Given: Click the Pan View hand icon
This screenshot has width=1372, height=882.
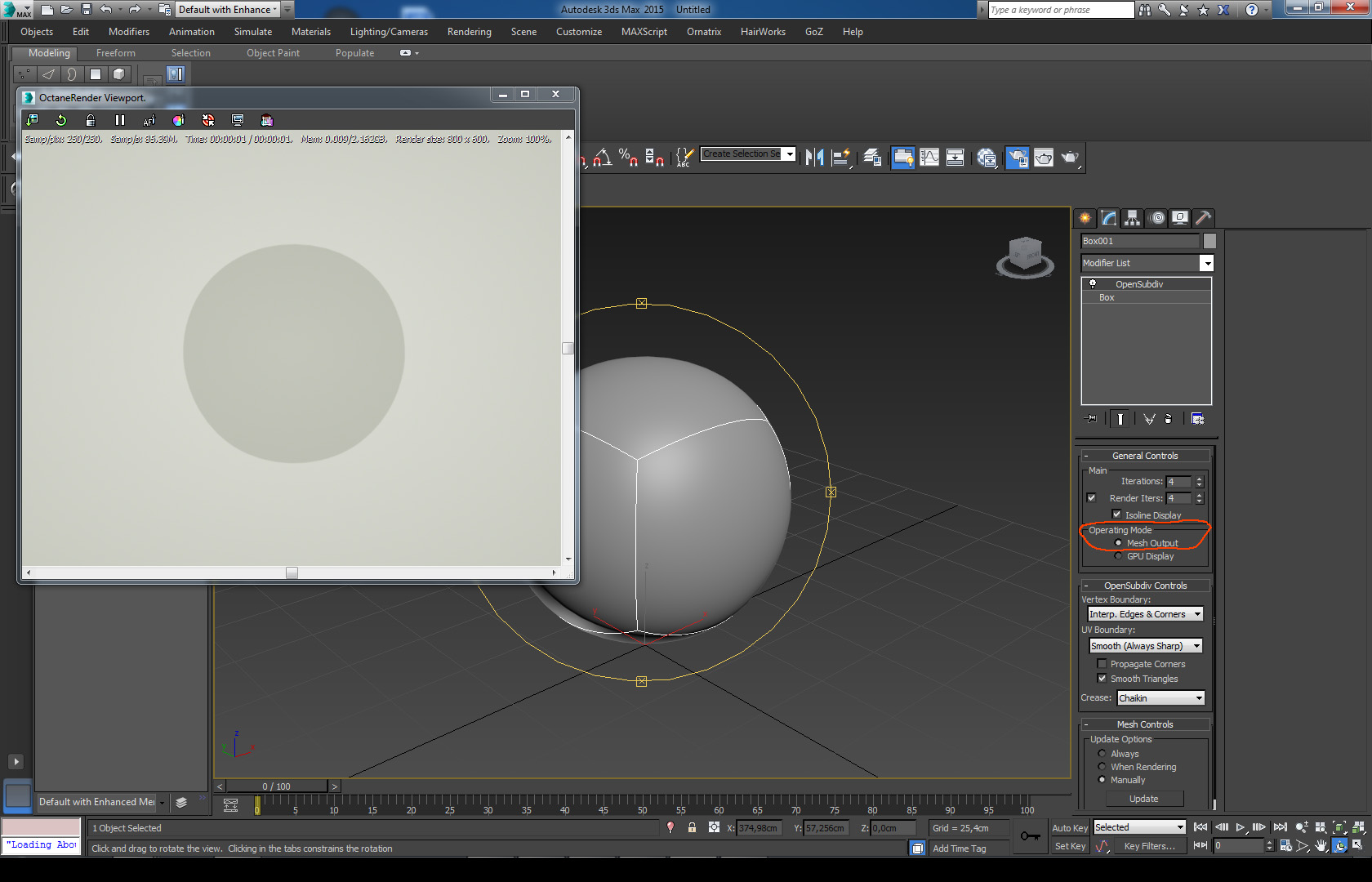Looking at the screenshot, I should [x=1321, y=846].
